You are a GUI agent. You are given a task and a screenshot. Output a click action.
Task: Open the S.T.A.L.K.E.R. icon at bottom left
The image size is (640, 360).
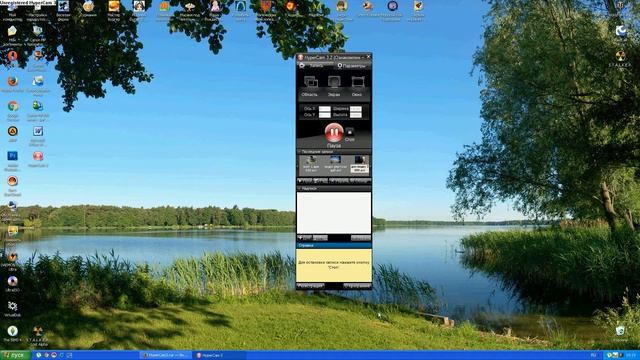point(38,331)
